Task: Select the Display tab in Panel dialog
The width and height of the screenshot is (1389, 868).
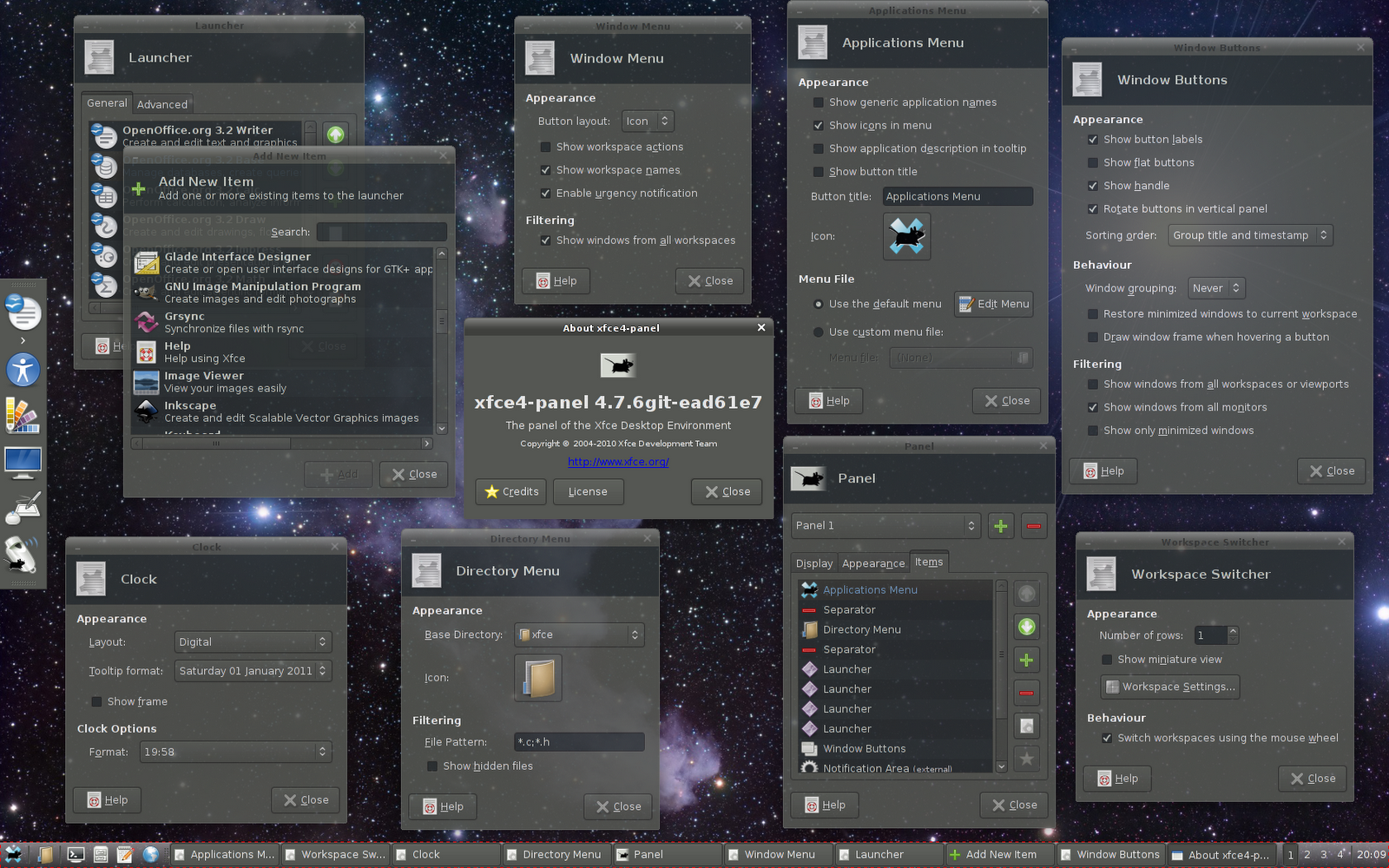Action: [813, 562]
